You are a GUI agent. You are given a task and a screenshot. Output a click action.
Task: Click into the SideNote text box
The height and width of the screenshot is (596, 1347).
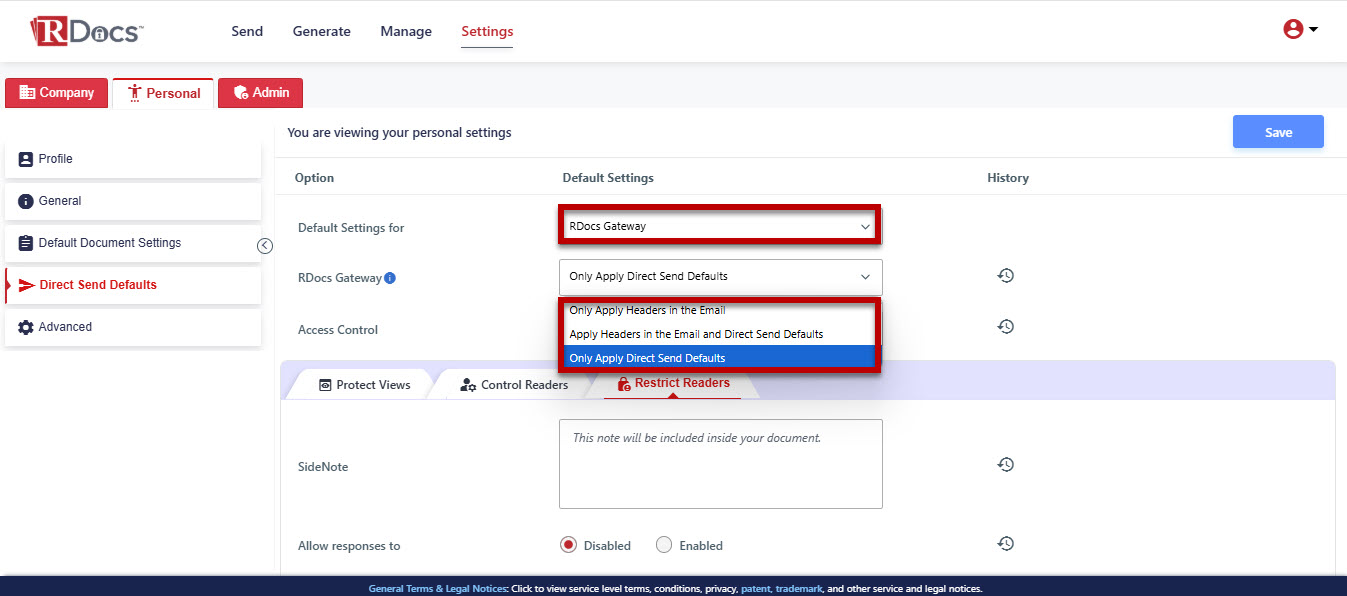720,464
